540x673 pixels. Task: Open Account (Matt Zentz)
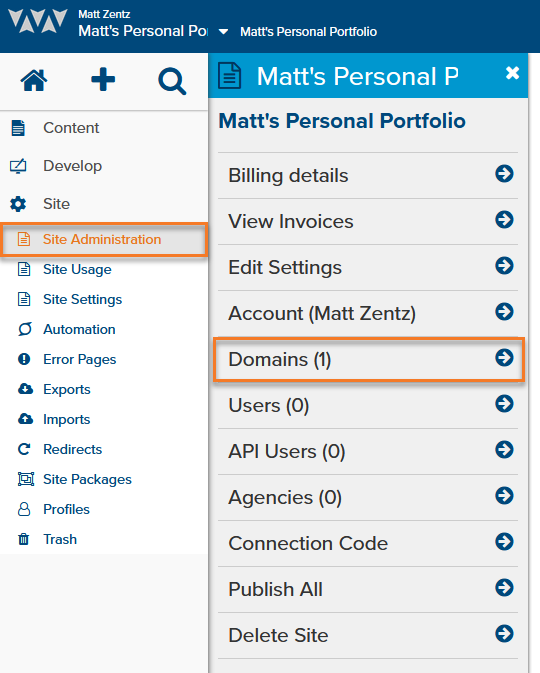(x=368, y=313)
